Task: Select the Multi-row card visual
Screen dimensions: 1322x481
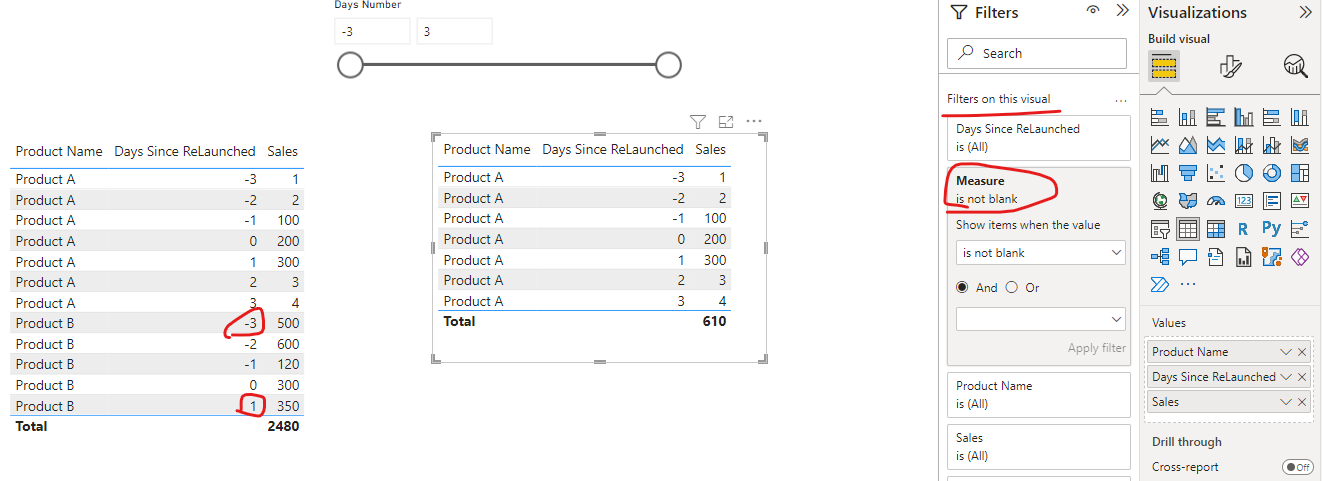Action: click(x=1272, y=201)
